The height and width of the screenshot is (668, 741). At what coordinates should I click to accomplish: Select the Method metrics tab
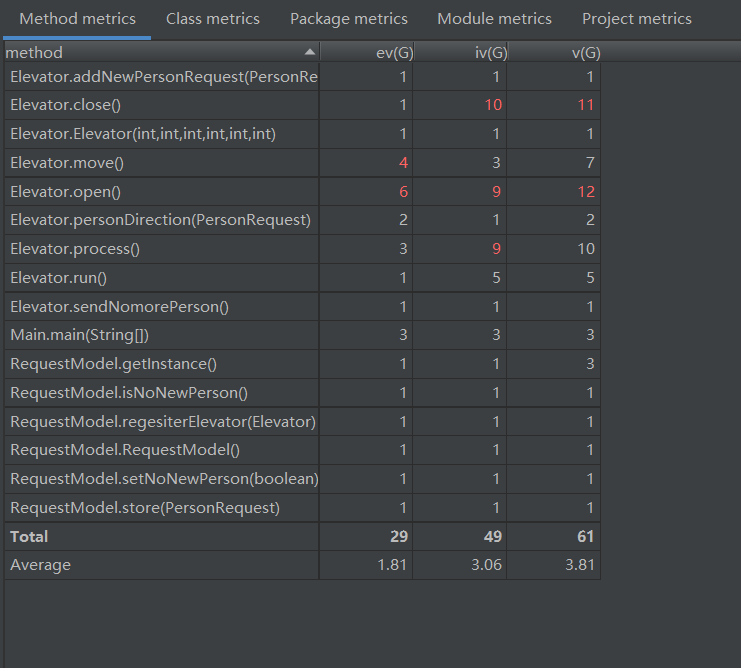[77, 19]
